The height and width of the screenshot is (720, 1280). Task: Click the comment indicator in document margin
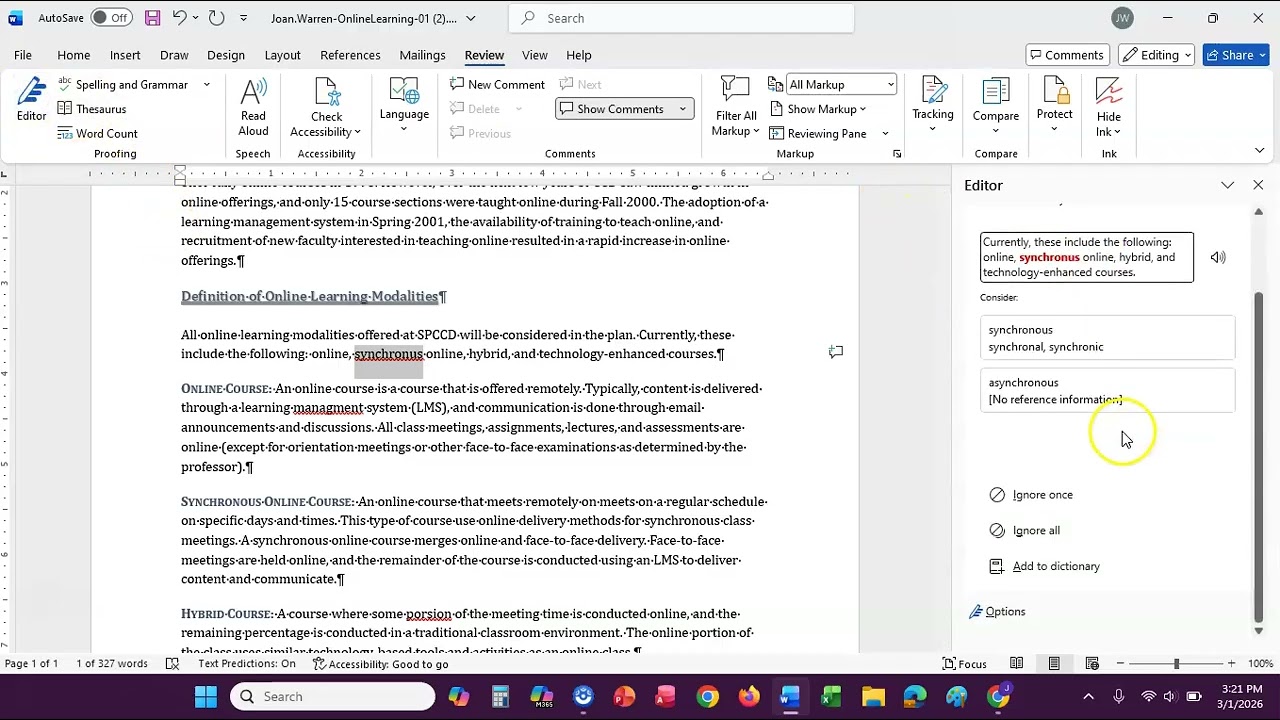click(x=836, y=352)
